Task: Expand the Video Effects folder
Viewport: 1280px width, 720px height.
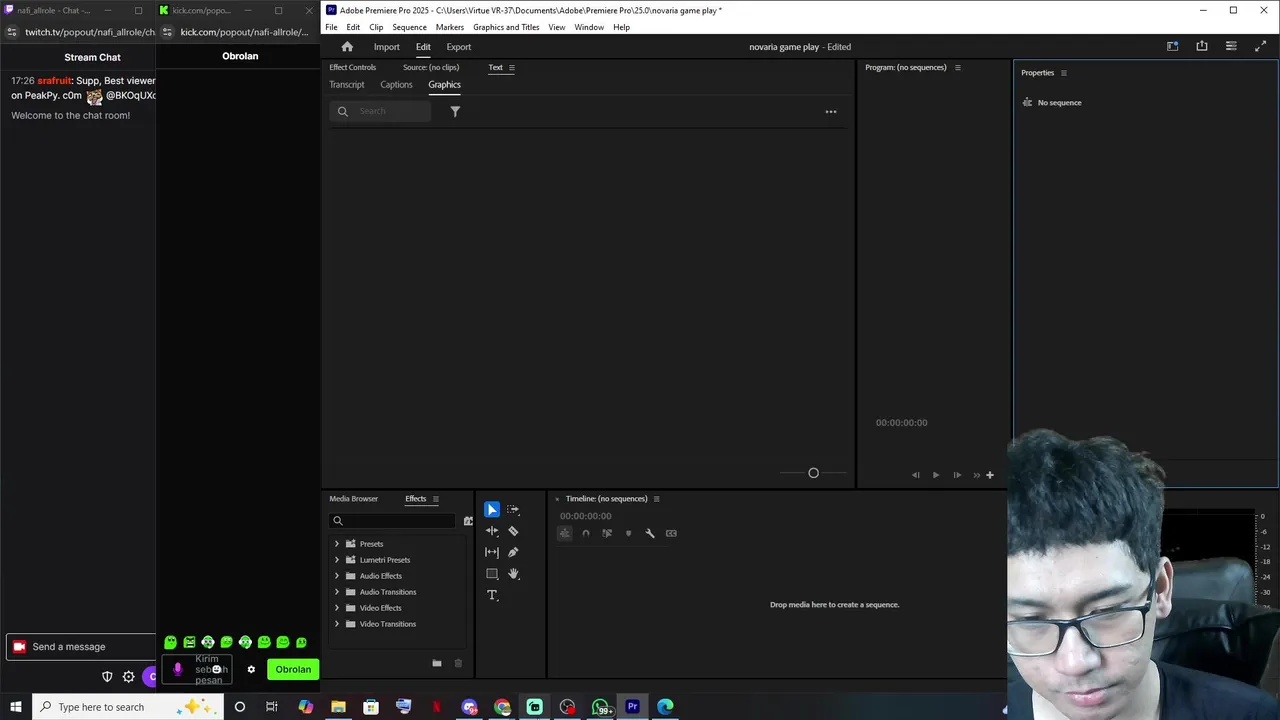Action: [x=337, y=608]
